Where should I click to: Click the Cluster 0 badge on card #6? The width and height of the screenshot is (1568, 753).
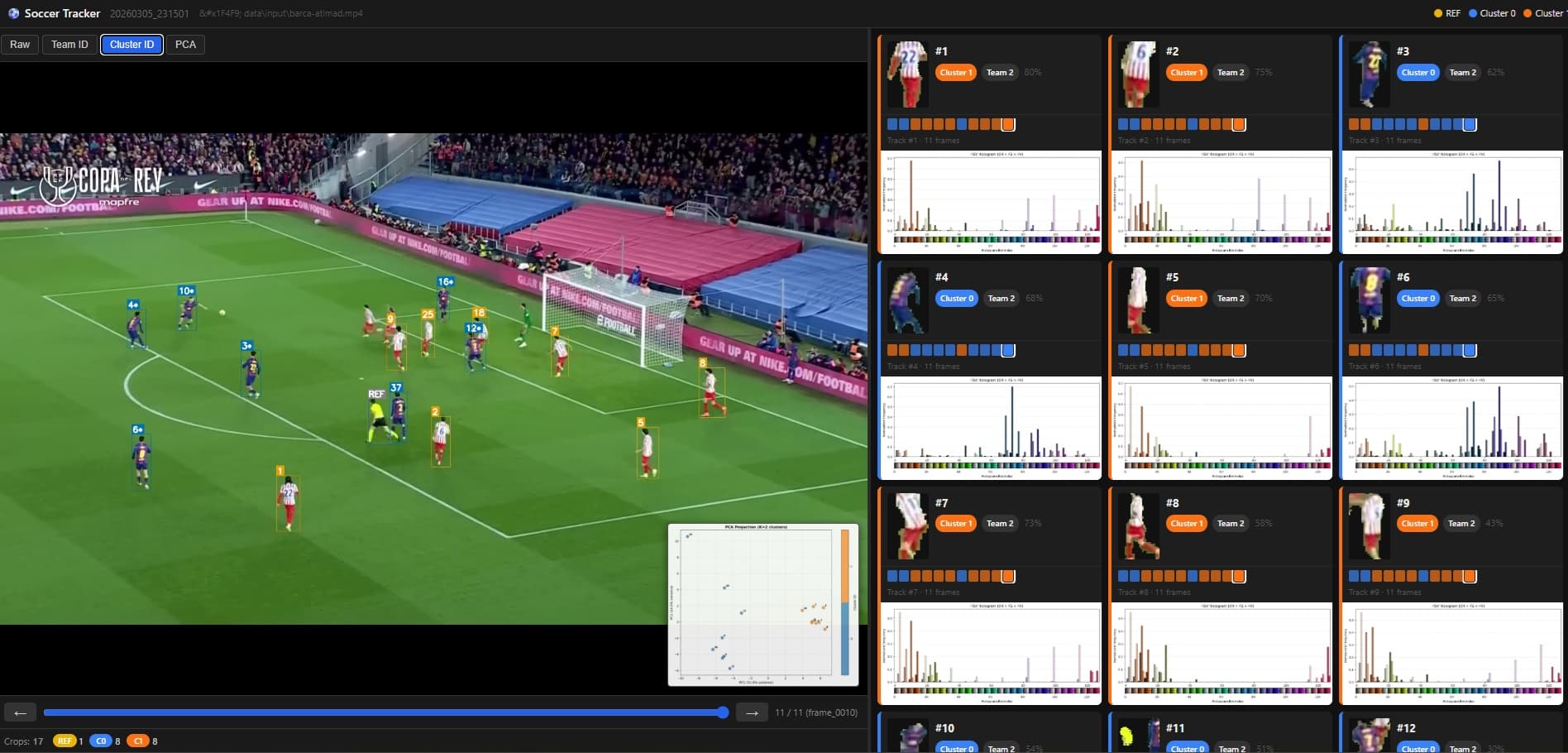pos(1417,299)
